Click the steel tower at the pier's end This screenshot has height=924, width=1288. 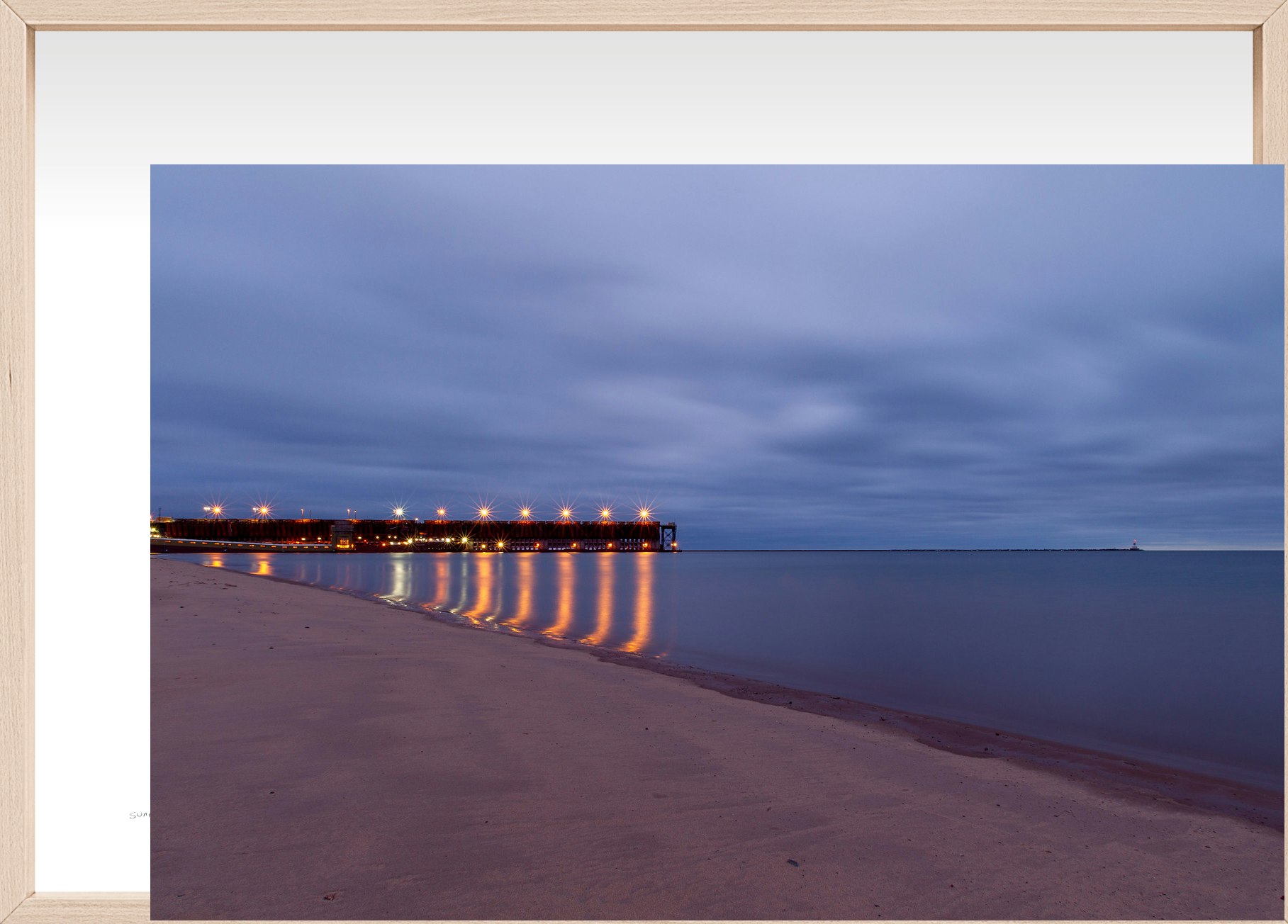pyautogui.click(x=668, y=536)
